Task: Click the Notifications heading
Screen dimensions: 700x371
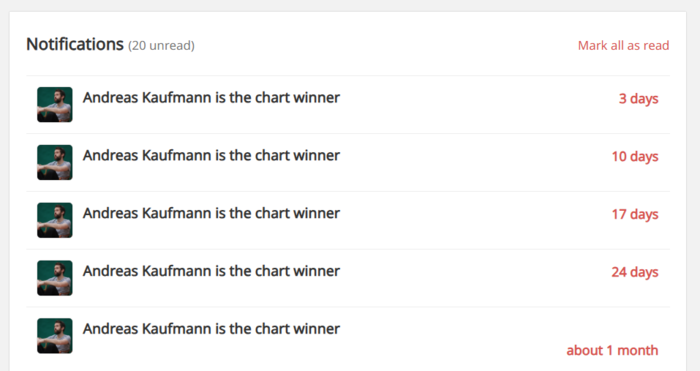Action: coord(75,44)
